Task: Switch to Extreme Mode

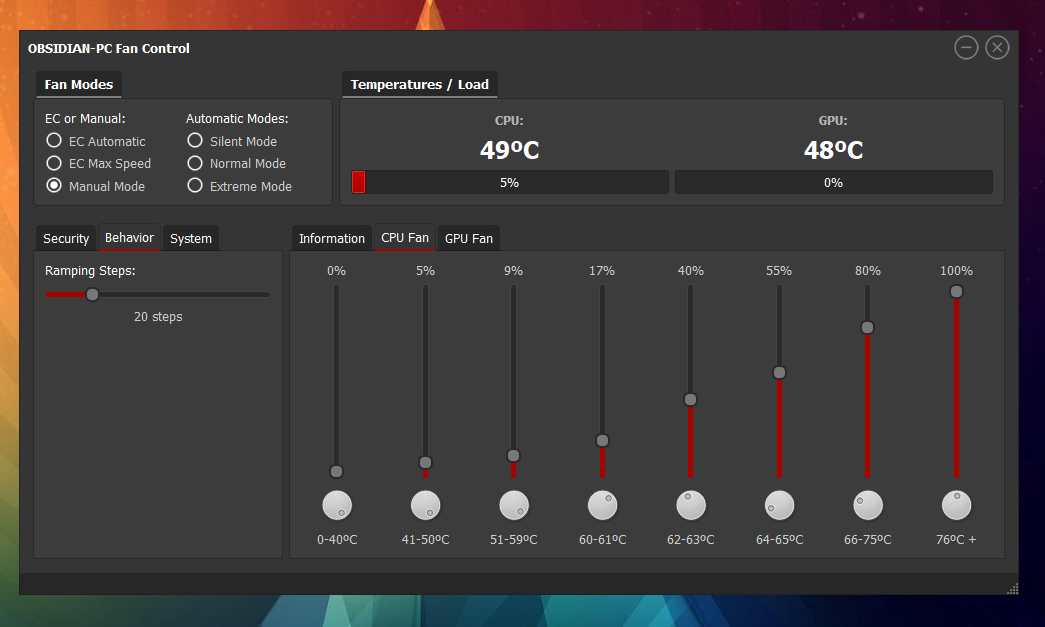Action: coord(195,186)
